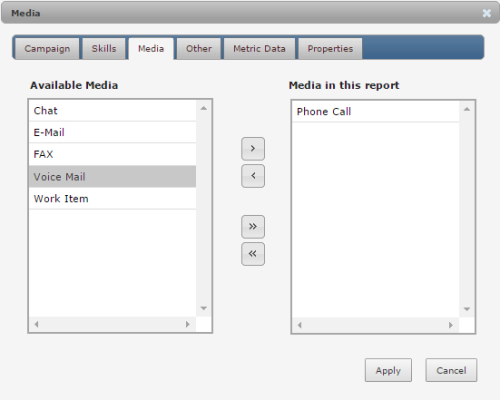Select Work Item in Available Media
This screenshot has width=500, height=400.
coord(113,199)
